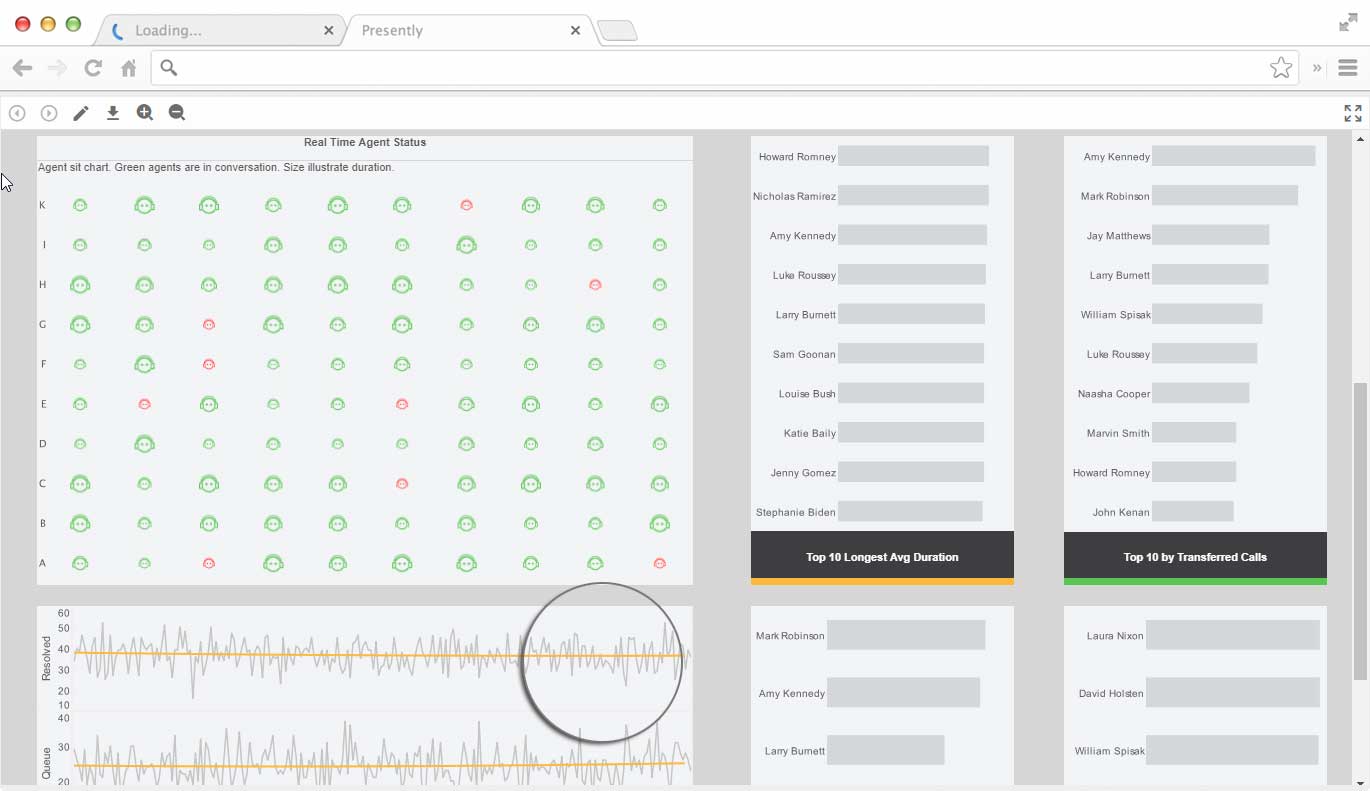Select the first agent icon in row K
The width and height of the screenshot is (1370, 791).
click(x=80, y=205)
